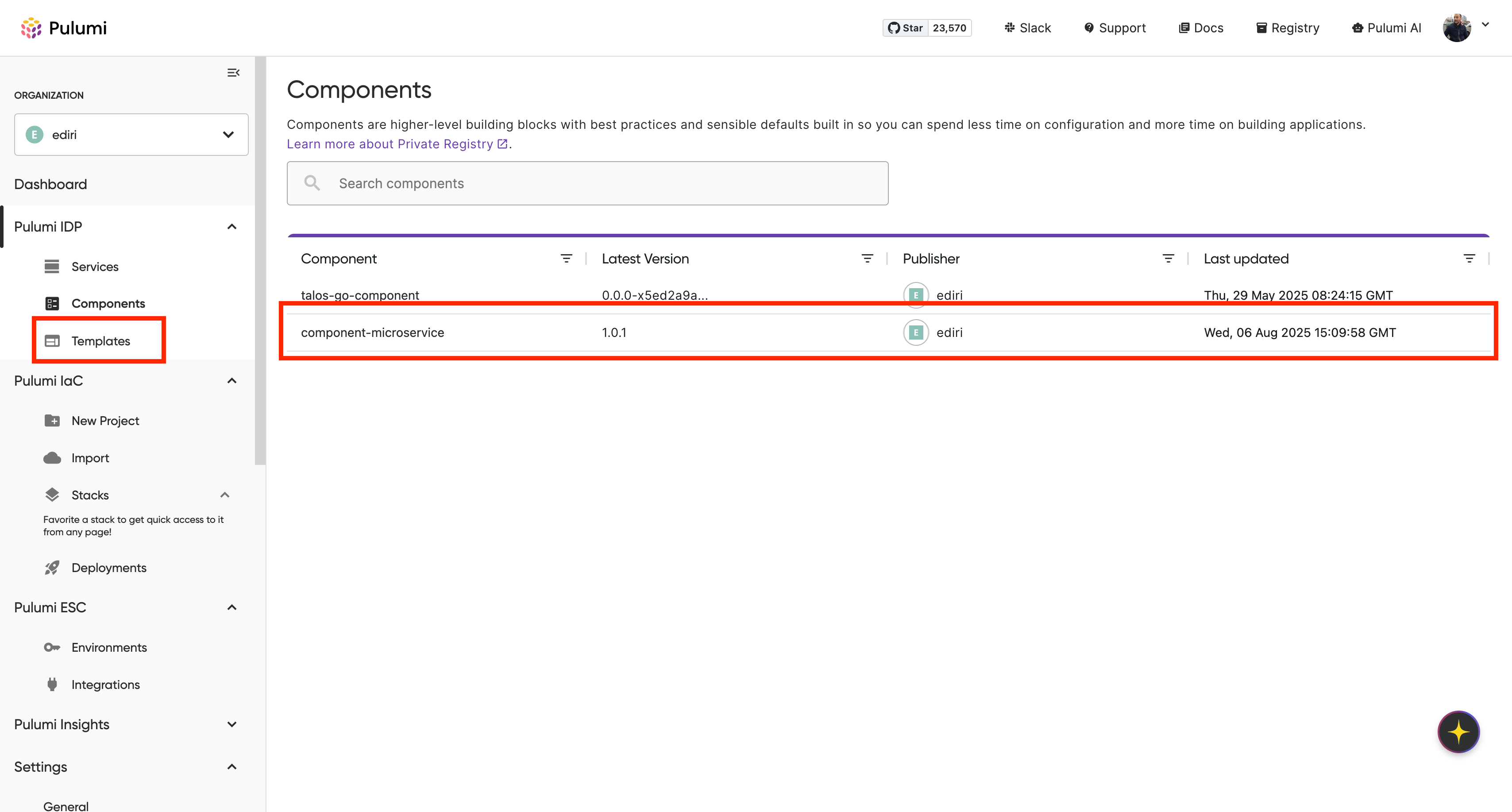1512x812 pixels.
Task: Click the Stacks layers icon
Action: coord(52,495)
